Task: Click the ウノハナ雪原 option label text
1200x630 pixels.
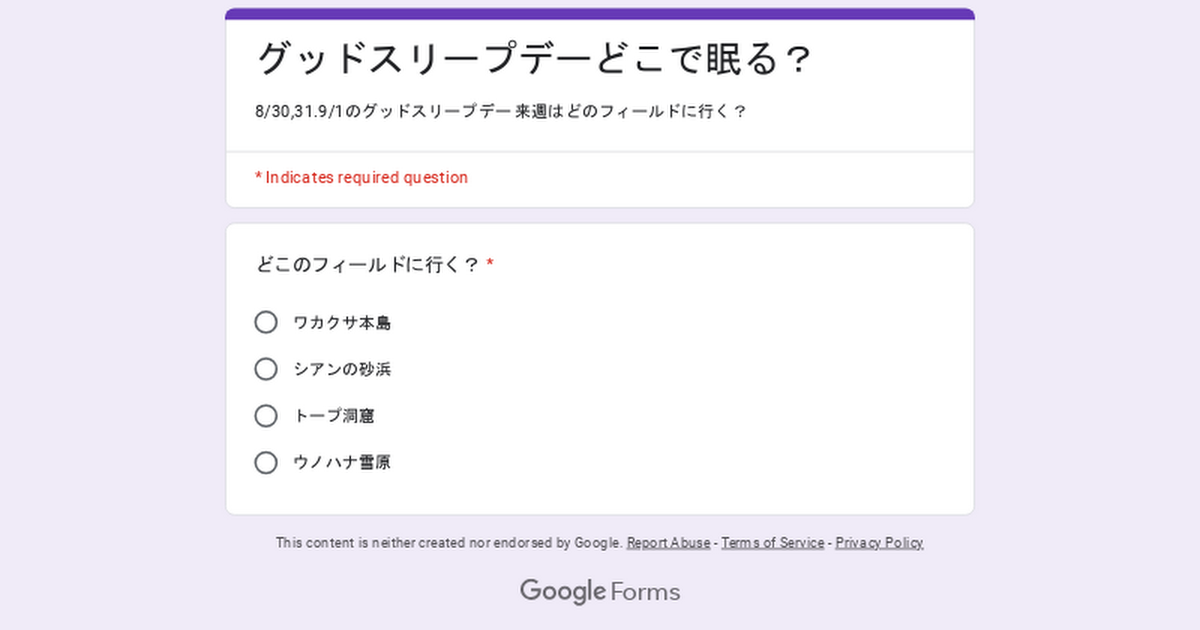Action: click(x=342, y=463)
